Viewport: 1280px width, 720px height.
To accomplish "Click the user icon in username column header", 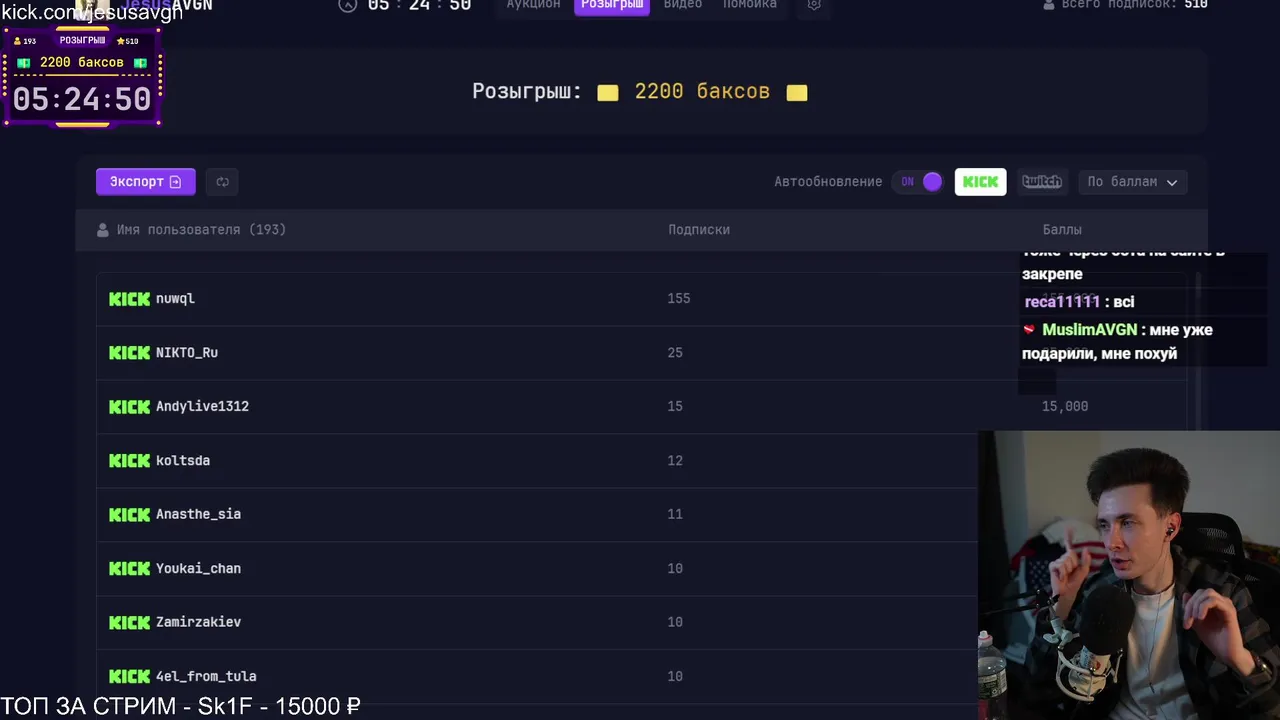I will pos(102,230).
